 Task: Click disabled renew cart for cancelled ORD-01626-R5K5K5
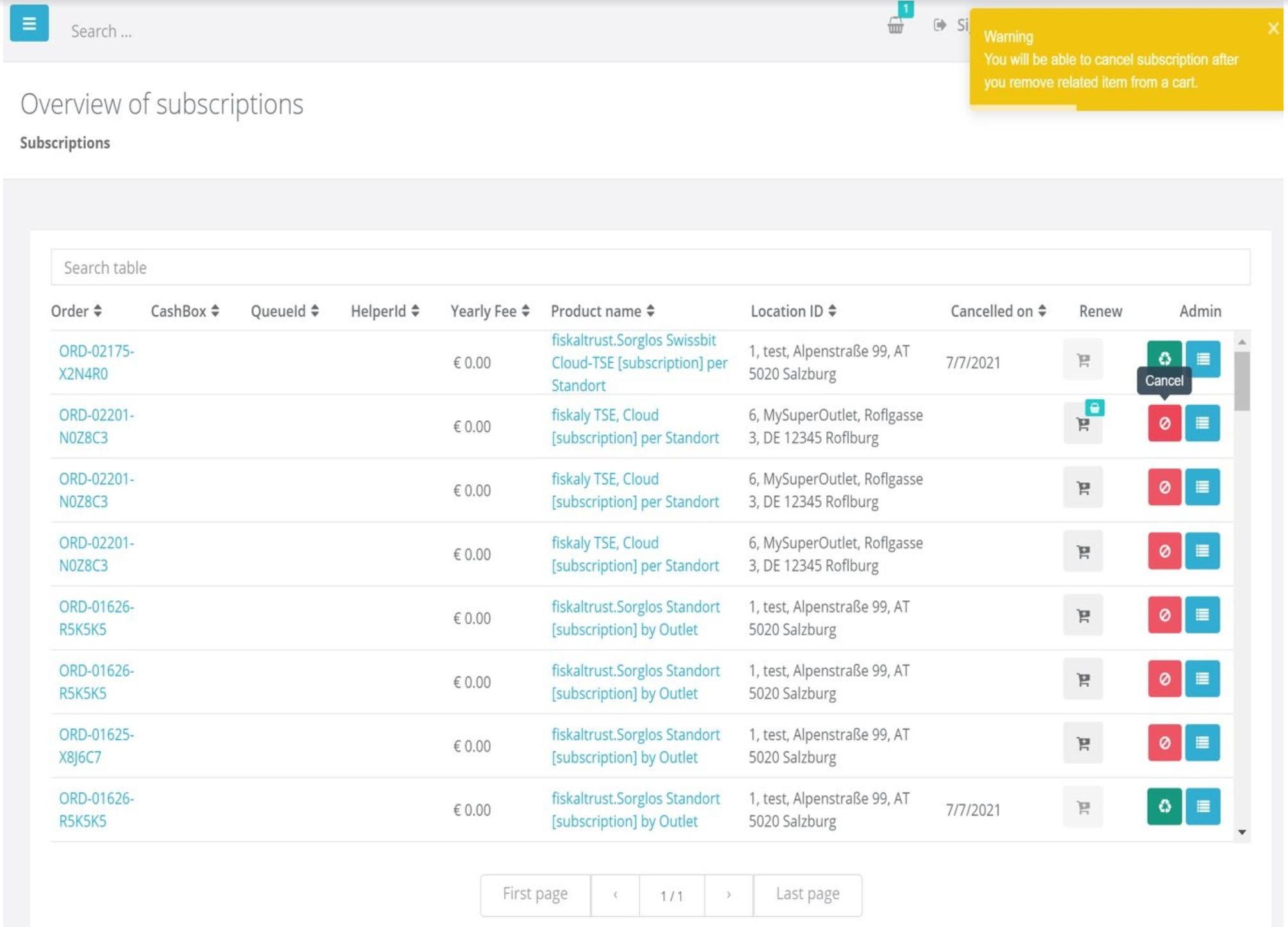(x=1083, y=807)
